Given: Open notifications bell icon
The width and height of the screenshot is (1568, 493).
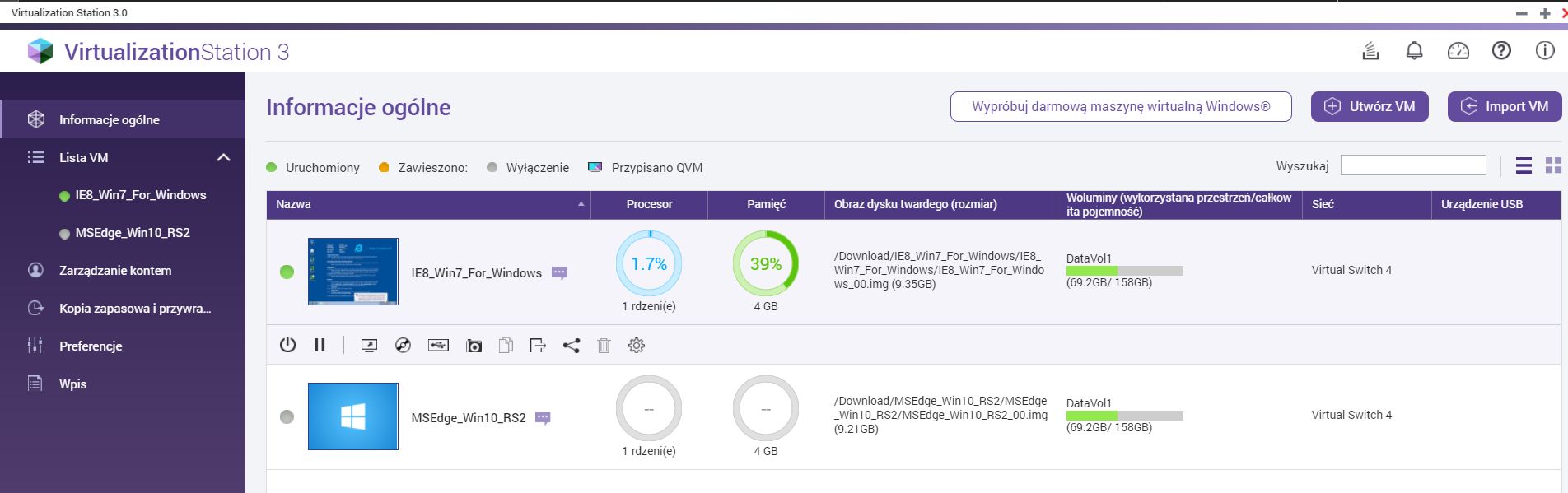Looking at the screenshot, I should 1414,51.
